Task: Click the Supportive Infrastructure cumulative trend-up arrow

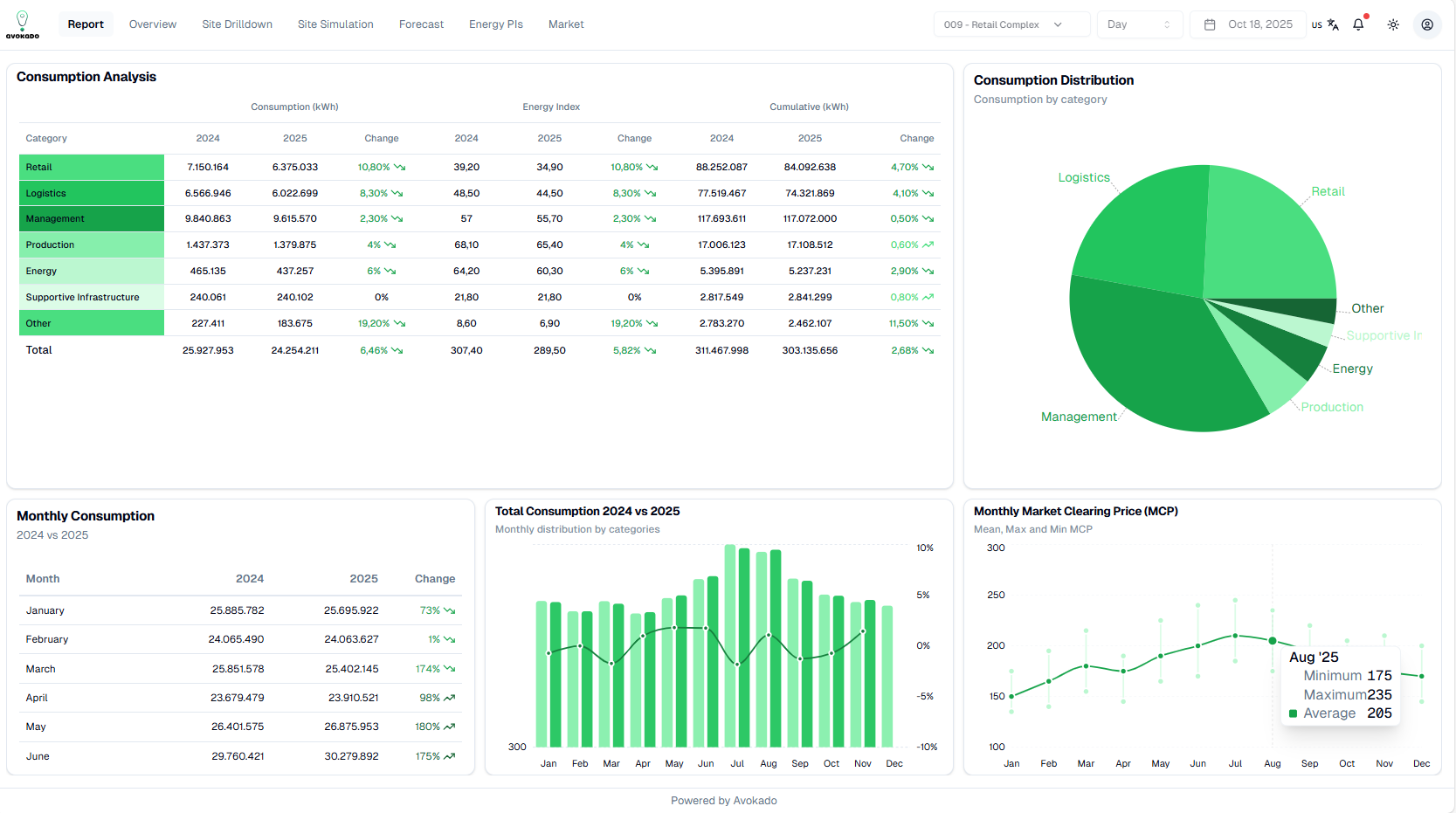Action: click(928, 297)
